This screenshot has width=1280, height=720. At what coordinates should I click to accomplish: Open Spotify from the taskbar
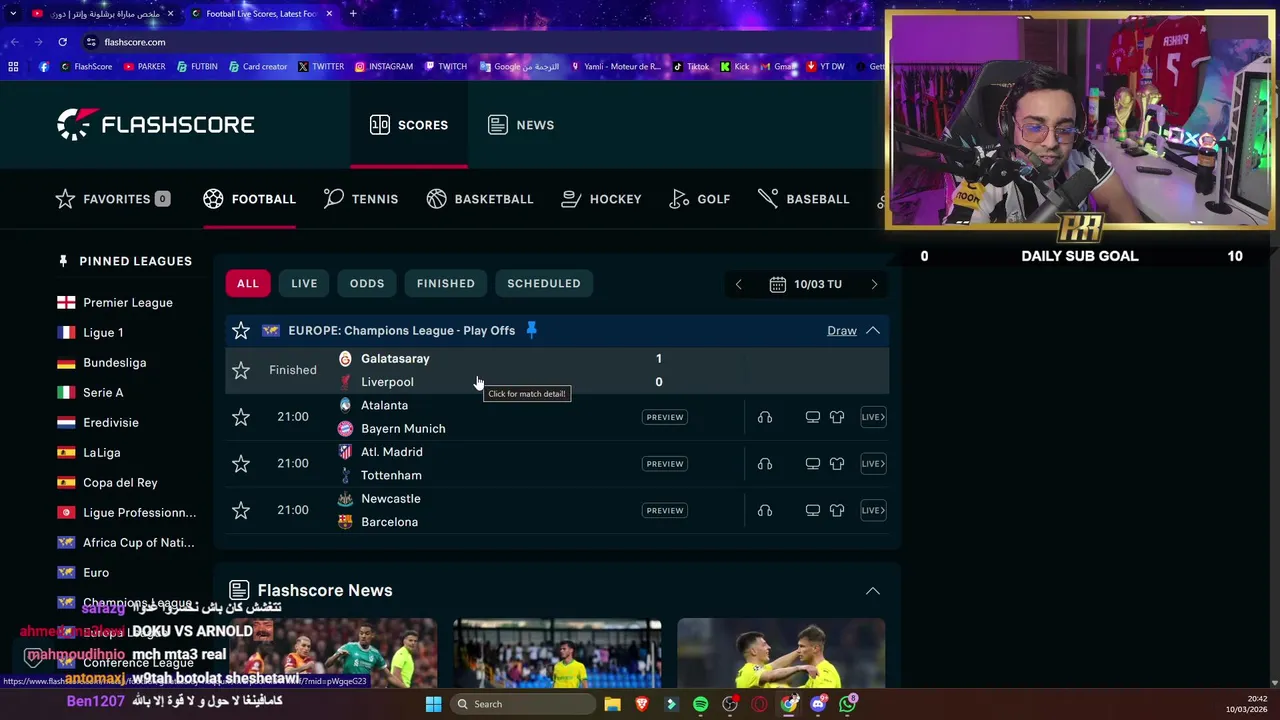700,704
